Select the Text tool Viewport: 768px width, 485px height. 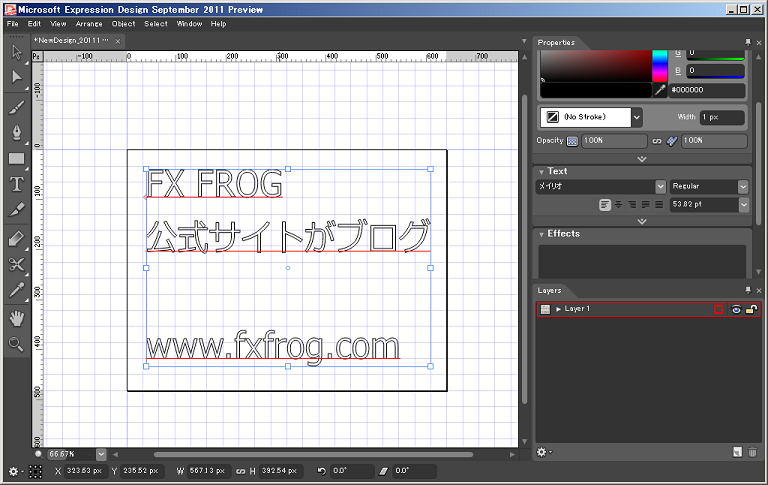pyautogui.click(x=16, y=184)
